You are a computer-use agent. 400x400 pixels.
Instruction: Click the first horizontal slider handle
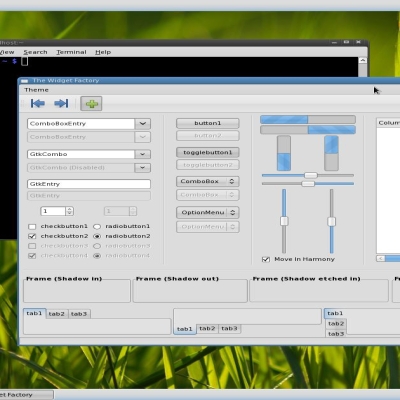click(x=311, y=175)
